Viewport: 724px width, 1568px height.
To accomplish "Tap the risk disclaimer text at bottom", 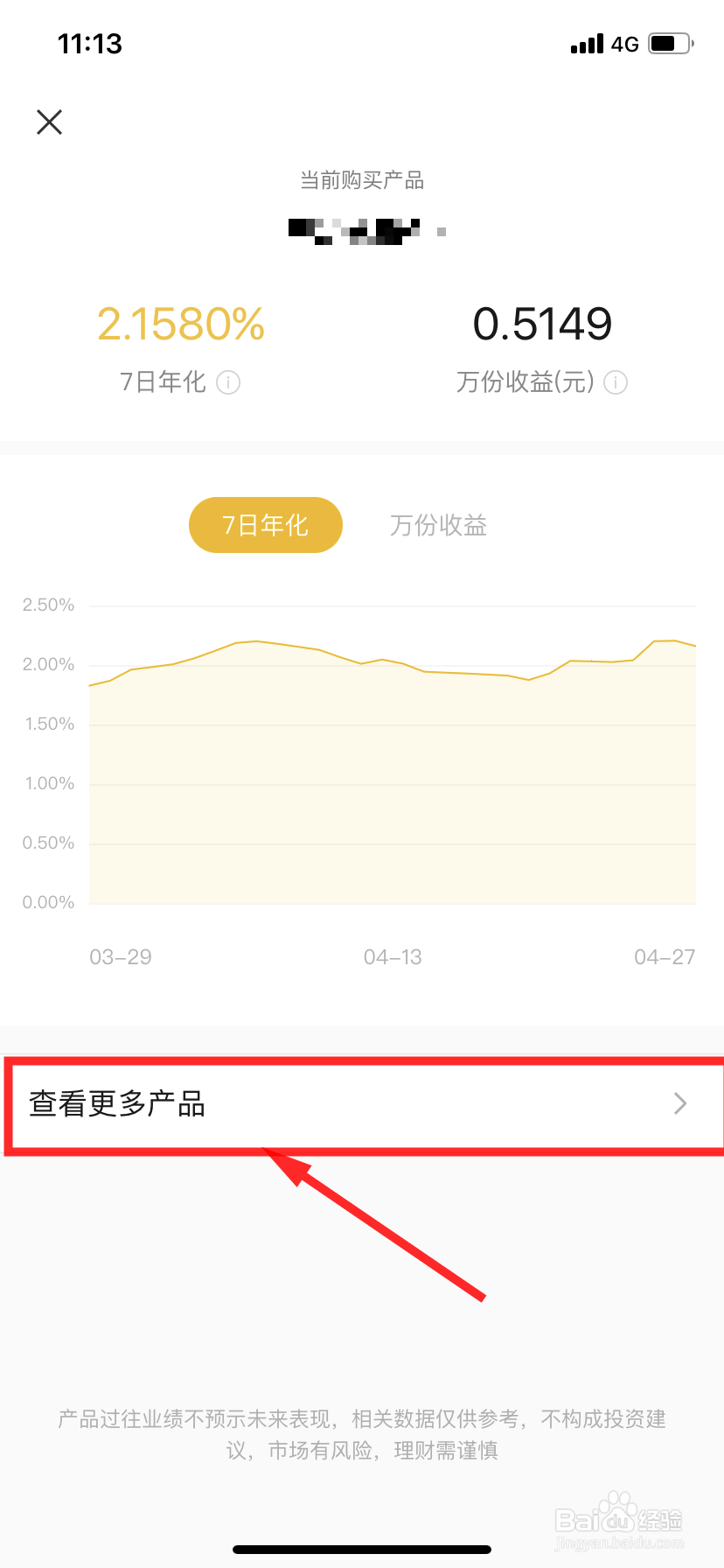I will coord(362,1435).
